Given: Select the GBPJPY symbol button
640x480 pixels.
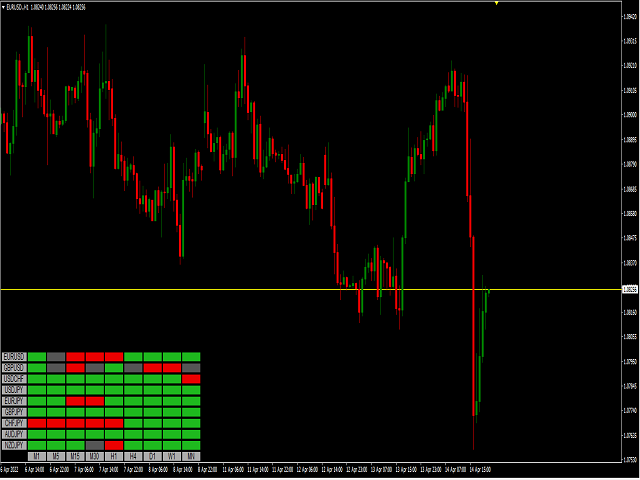Looking at the screenshot, I should click(x=14, y=412).
